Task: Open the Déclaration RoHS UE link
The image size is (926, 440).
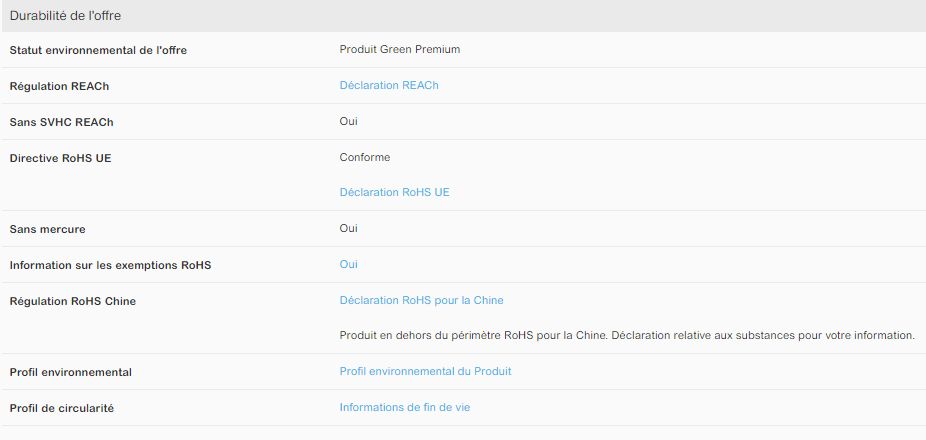Action: tap(394, 192)
